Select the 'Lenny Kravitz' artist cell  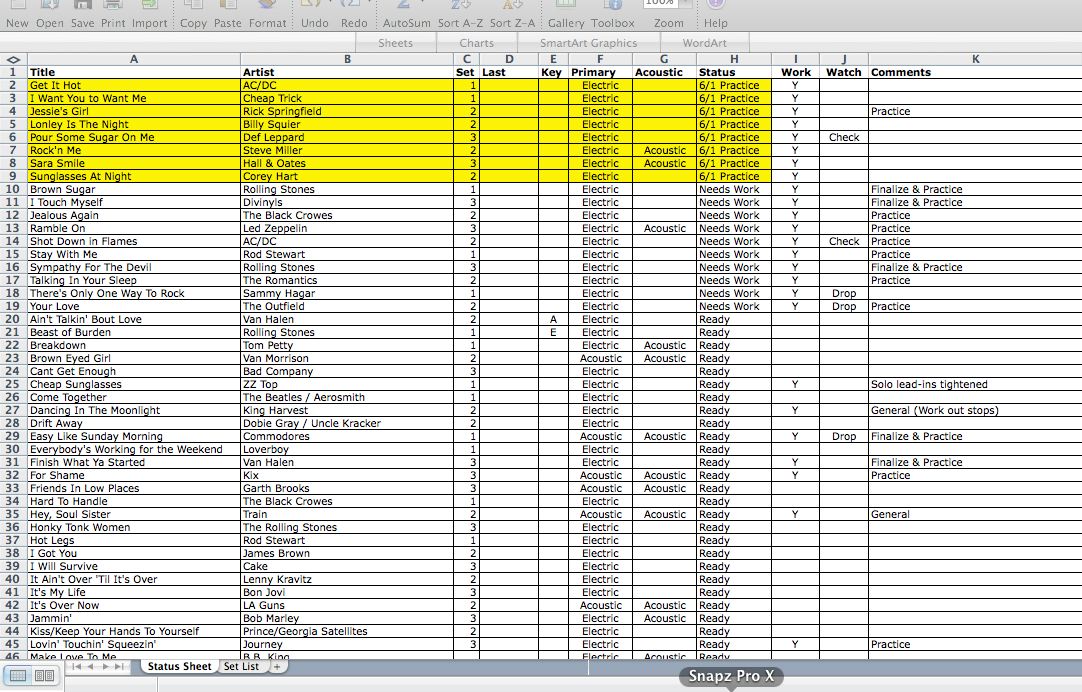[x=347, y=580]
